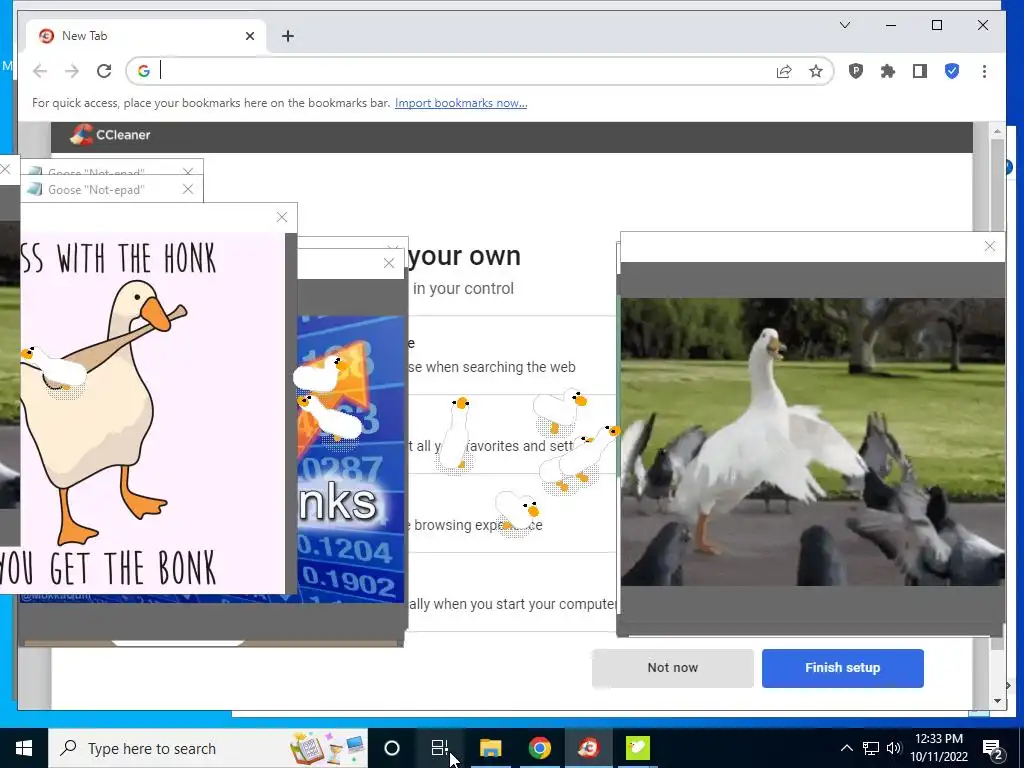Open Task View on the taskbar
Image resolution: width=1024 pixels, height=768 pixels.
pos(440,748)
